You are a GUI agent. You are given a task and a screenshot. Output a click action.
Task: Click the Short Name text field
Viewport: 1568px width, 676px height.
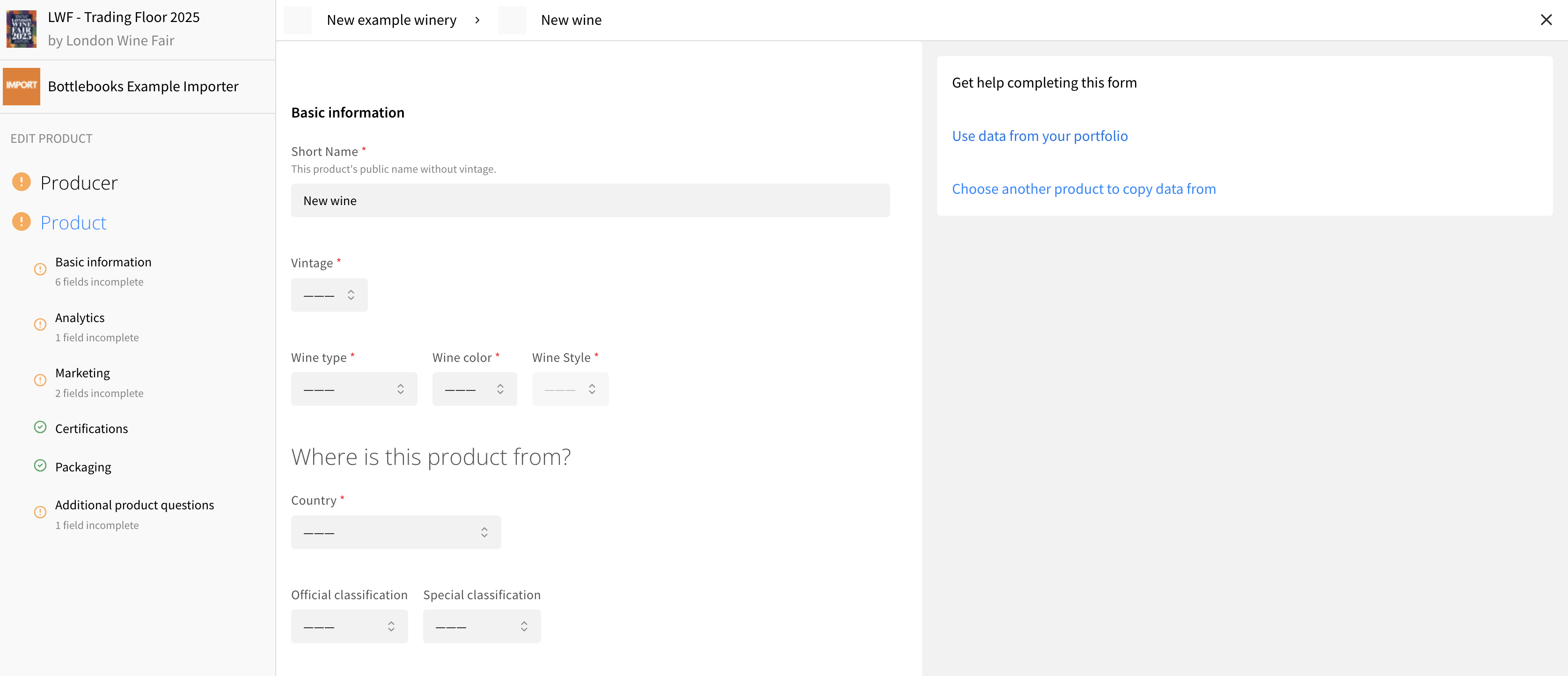point(590,200)
